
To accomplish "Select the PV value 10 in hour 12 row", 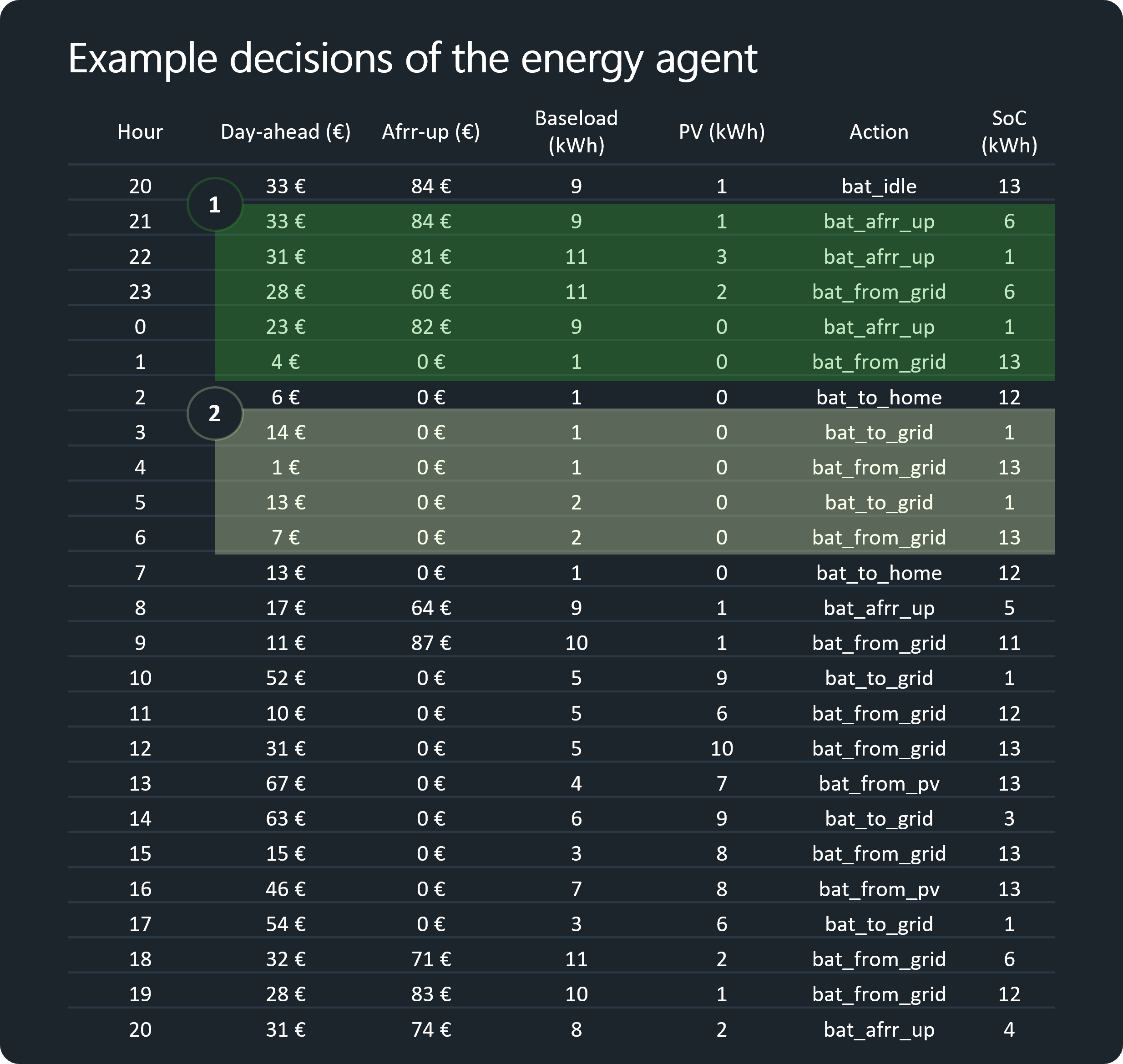I will coord(721,748).
